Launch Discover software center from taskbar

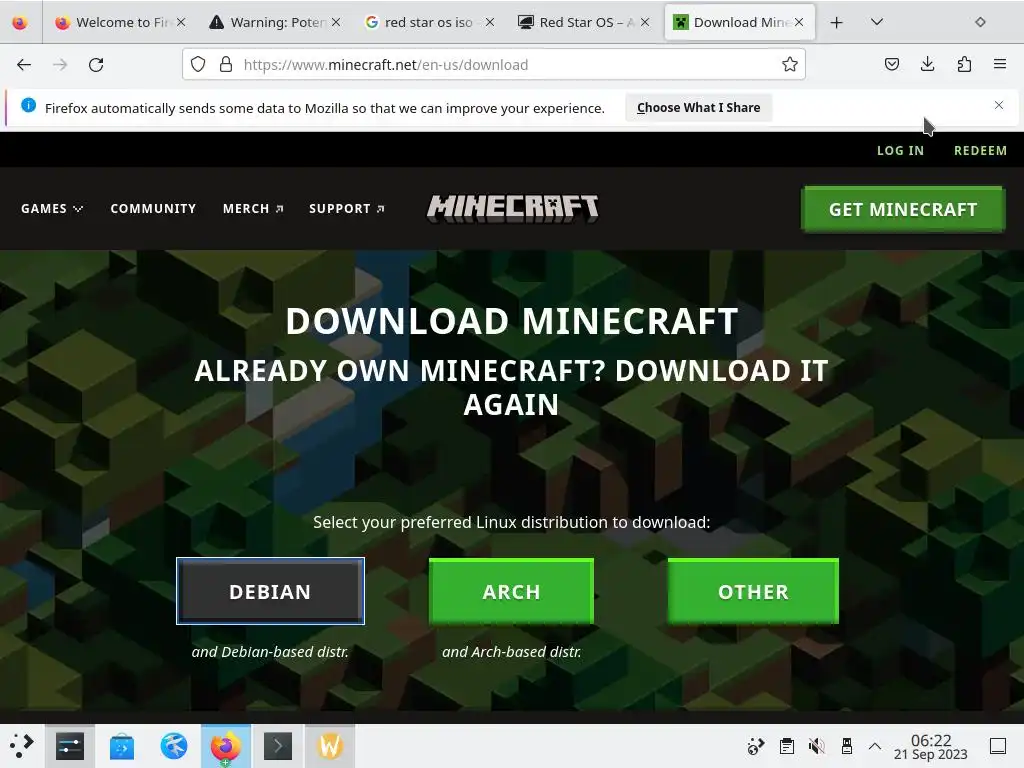click(122, 746)
